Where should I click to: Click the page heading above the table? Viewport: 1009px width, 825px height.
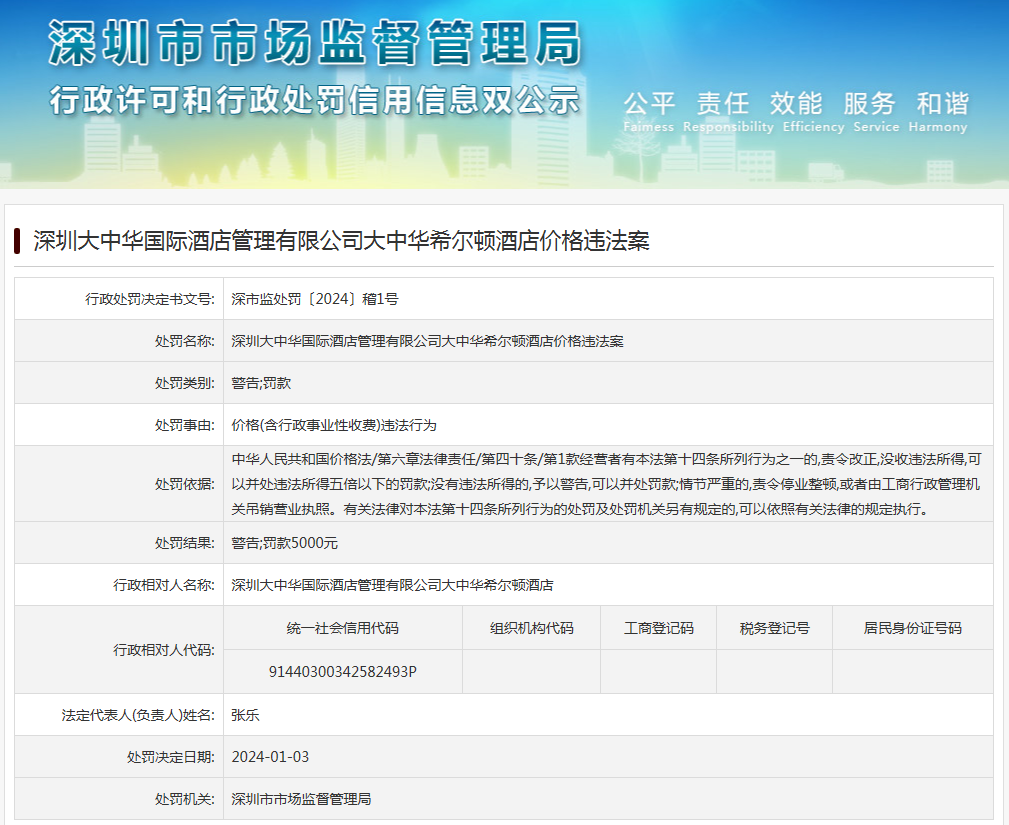pyautogui.click(x=342, y=241)
